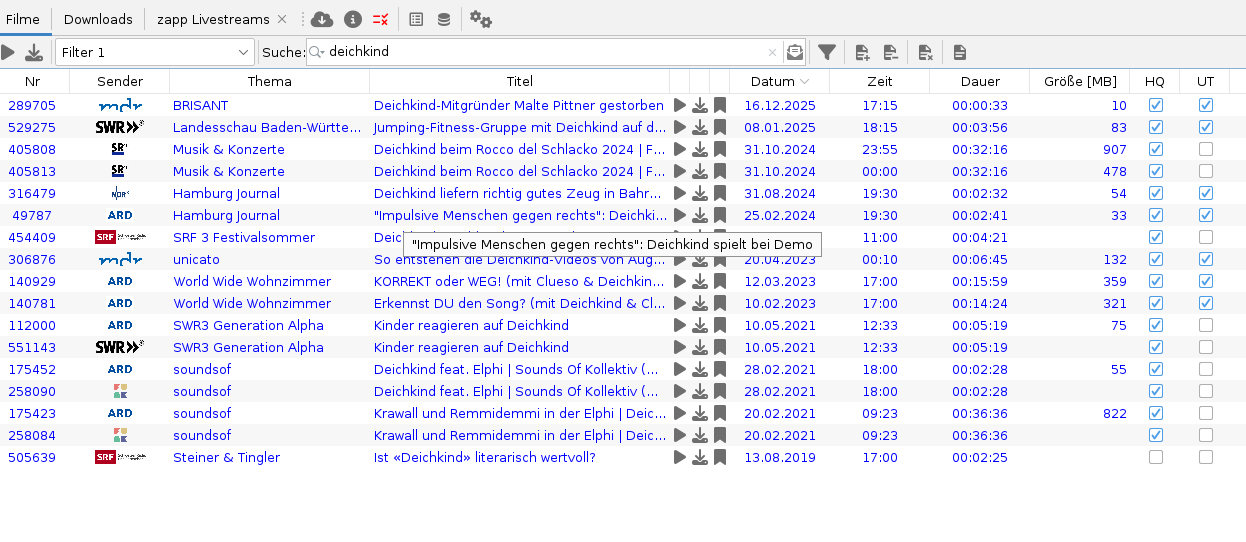Bookmark the Steiner & Tingler film
The height and width of the screenshot is (542, 1246).
720,457
